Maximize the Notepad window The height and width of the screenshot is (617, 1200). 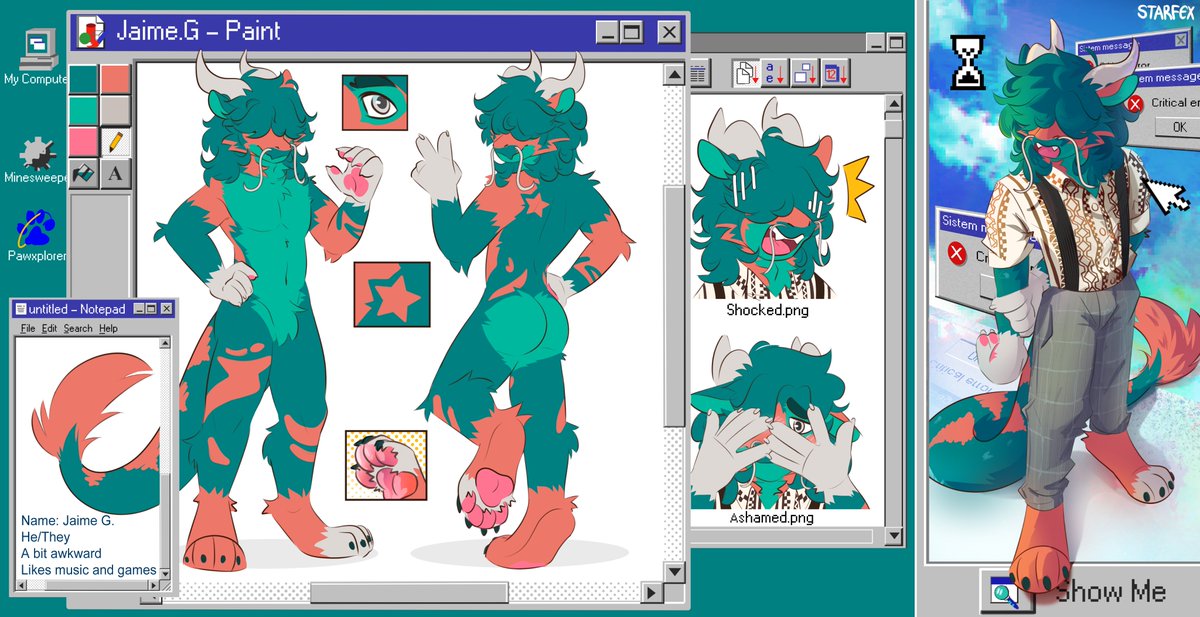click(x=149, y=309)
